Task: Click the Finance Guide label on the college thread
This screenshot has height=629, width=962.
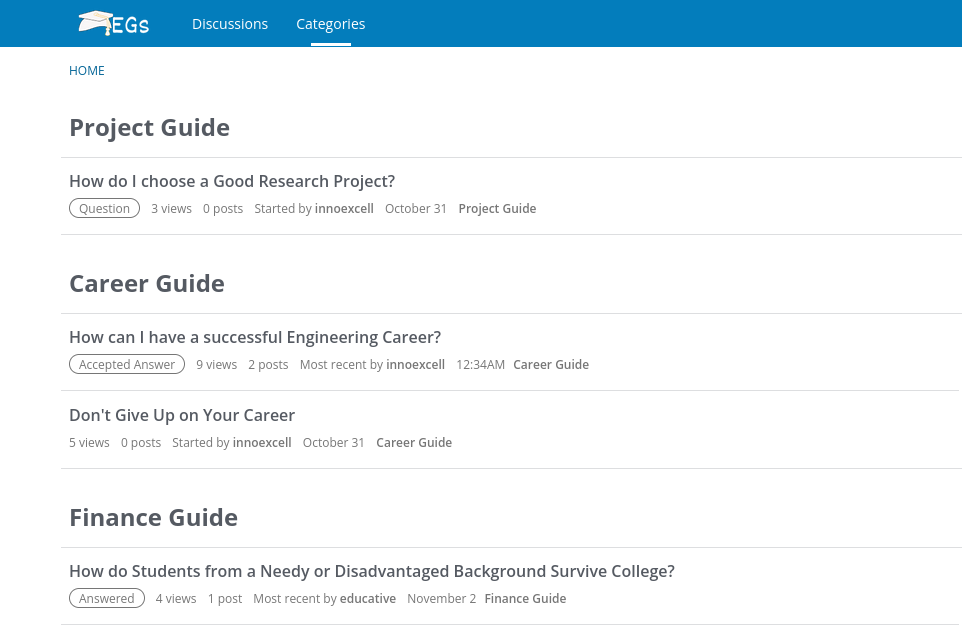Action: point(525,598)
